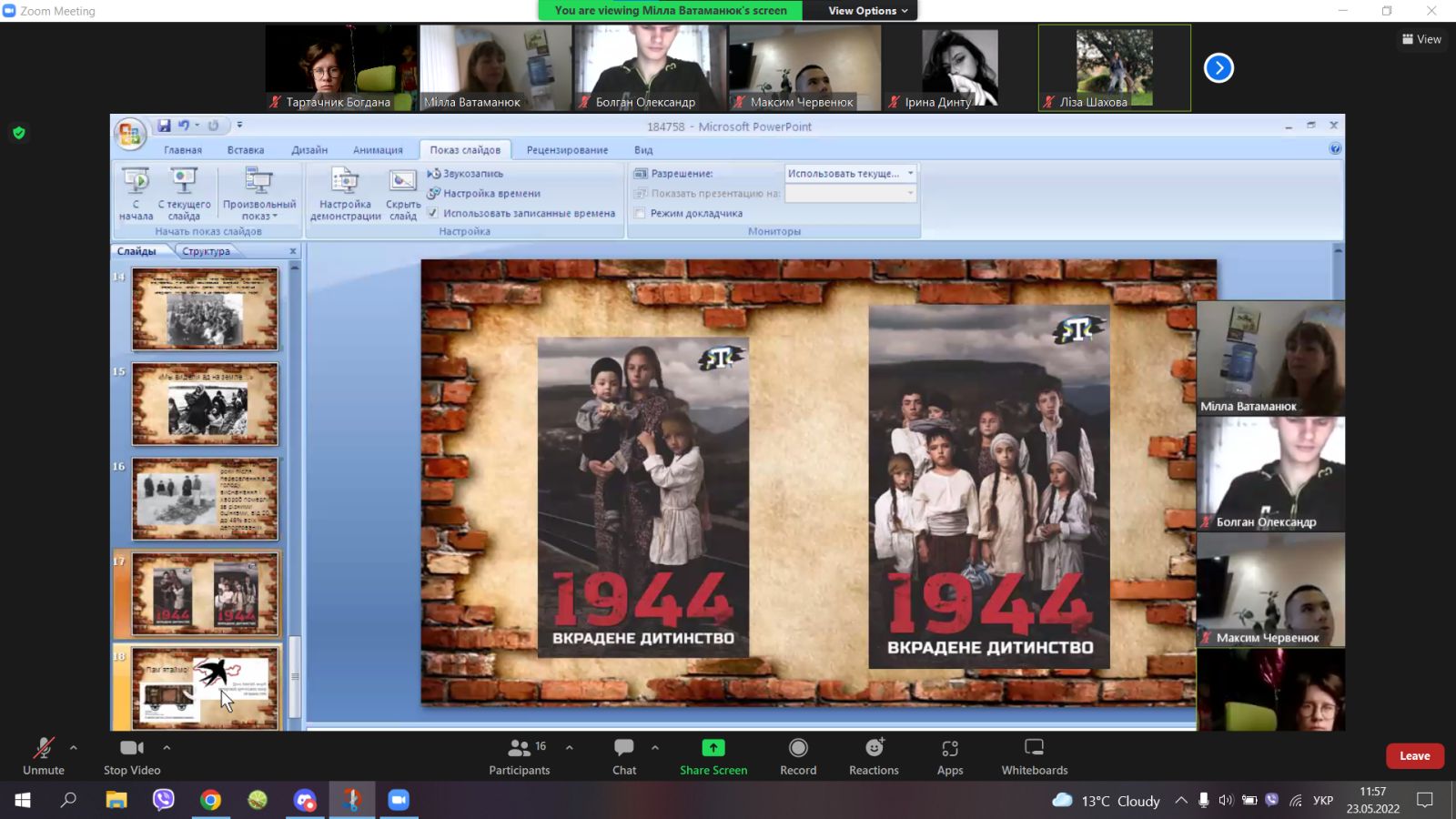Open the Reactions menu
This screenshot has width=1456, height=819.
[874, 756]
